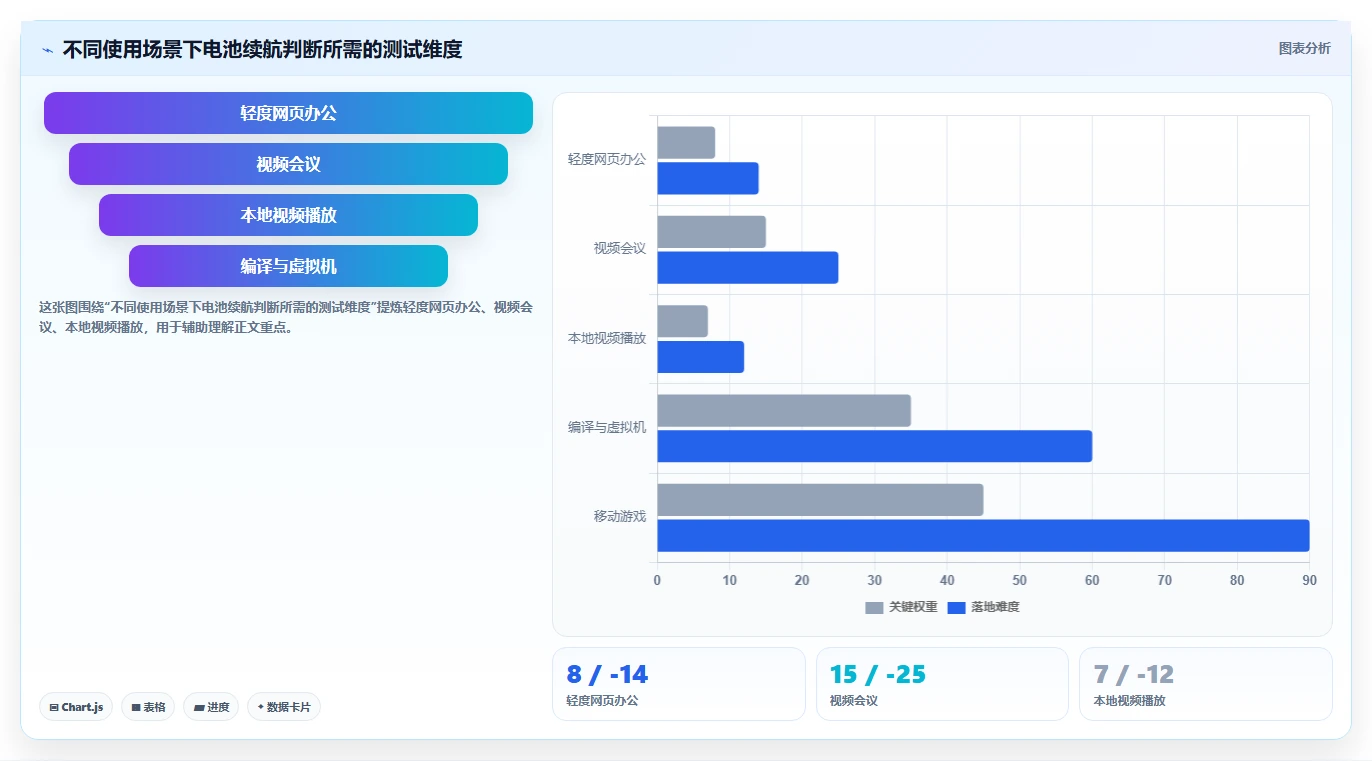
Task: Click the gray 关键权重 bar for 视频会议
Action: (x=711, y=232)
